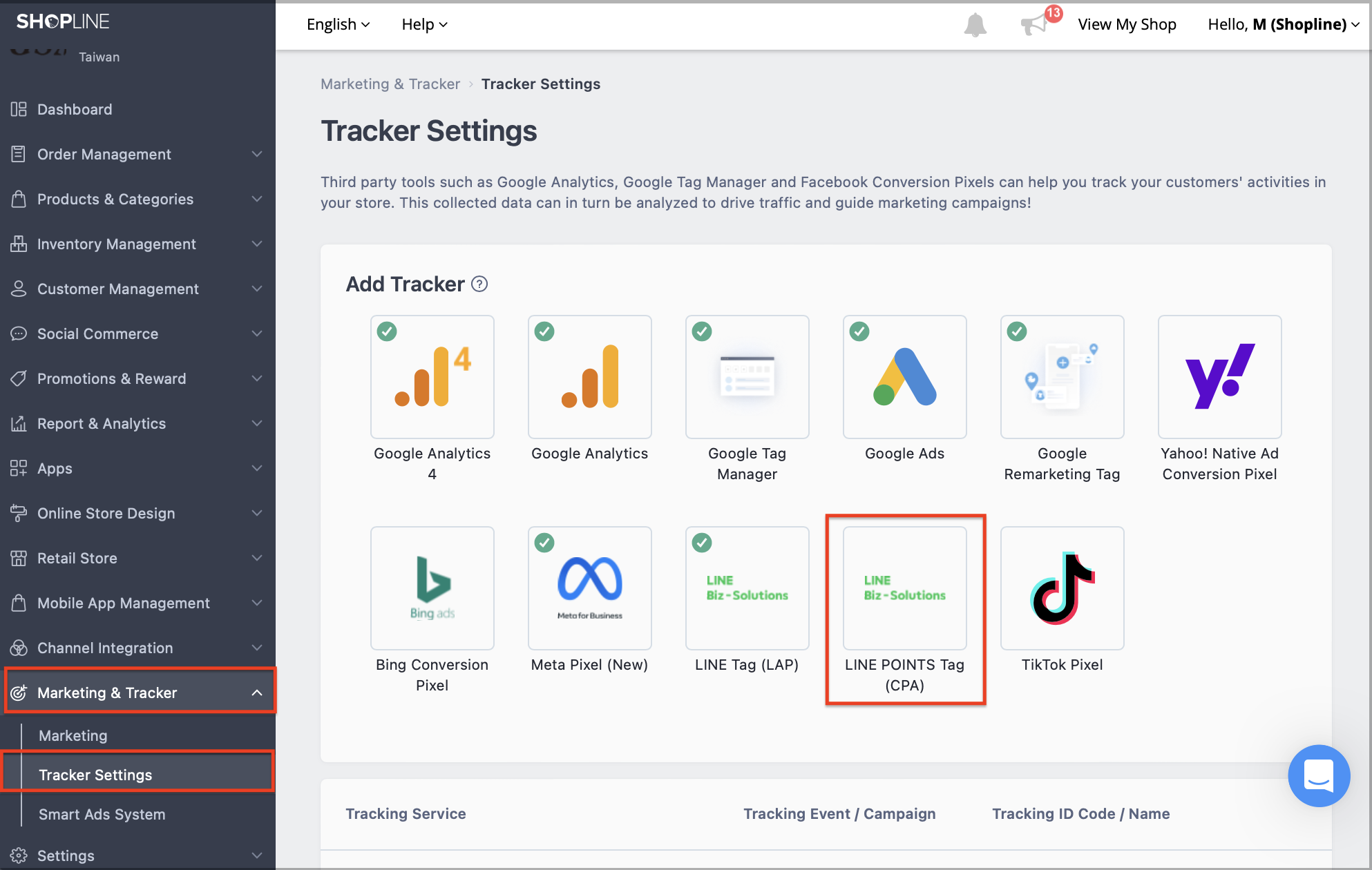1372x870 pixels.
Task: Expand the Mobile App Management chevron
Action: (257, 603)
